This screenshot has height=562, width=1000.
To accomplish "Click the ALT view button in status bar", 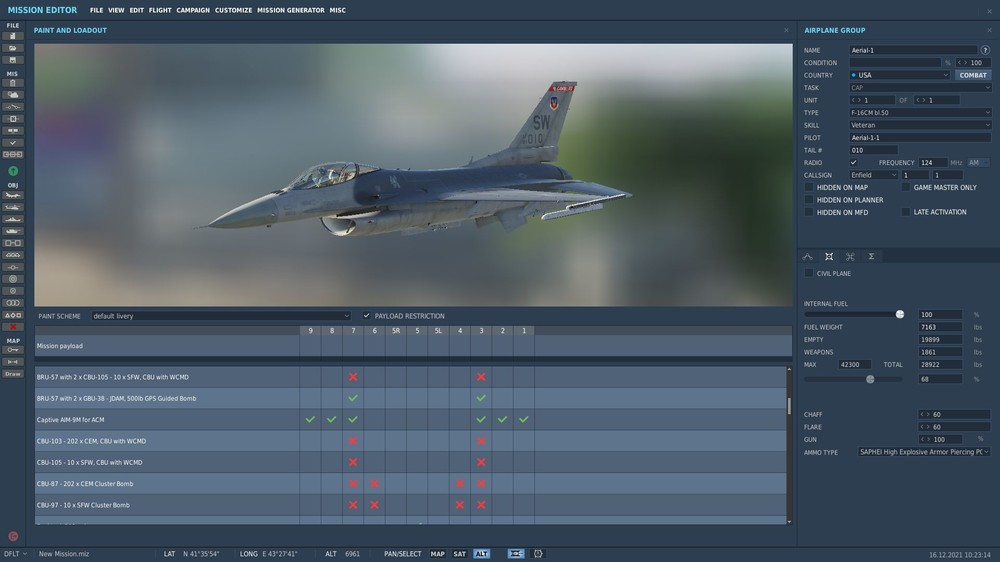I will [481, 554].
